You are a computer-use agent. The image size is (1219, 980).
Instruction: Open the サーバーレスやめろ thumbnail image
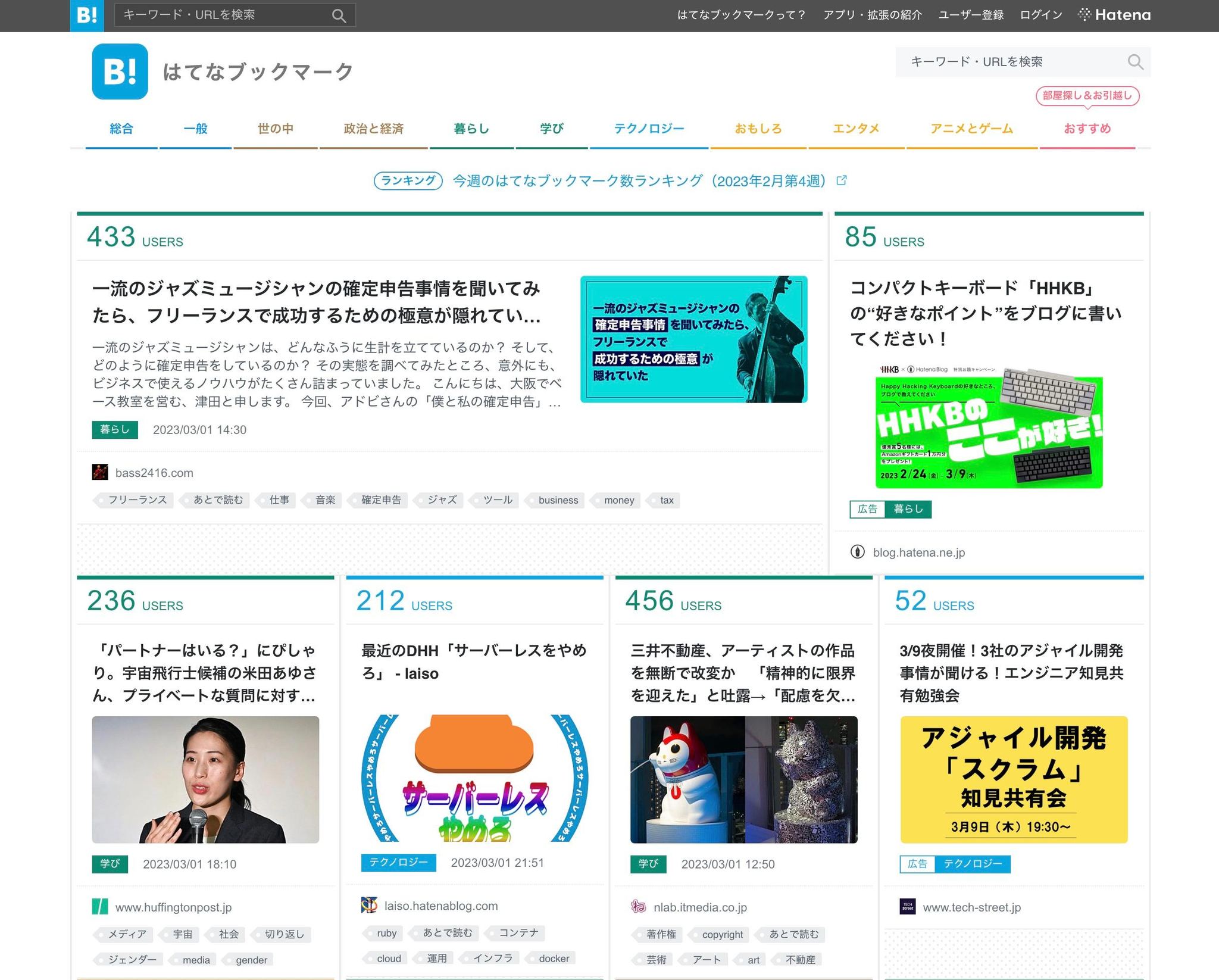click(474, 778)
